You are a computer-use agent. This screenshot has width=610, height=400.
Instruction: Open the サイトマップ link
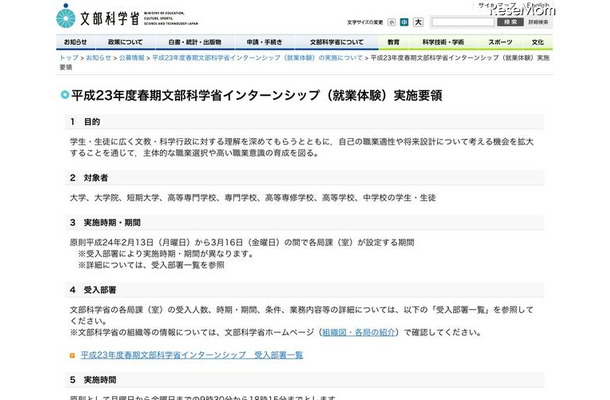[x=497, y=5]
